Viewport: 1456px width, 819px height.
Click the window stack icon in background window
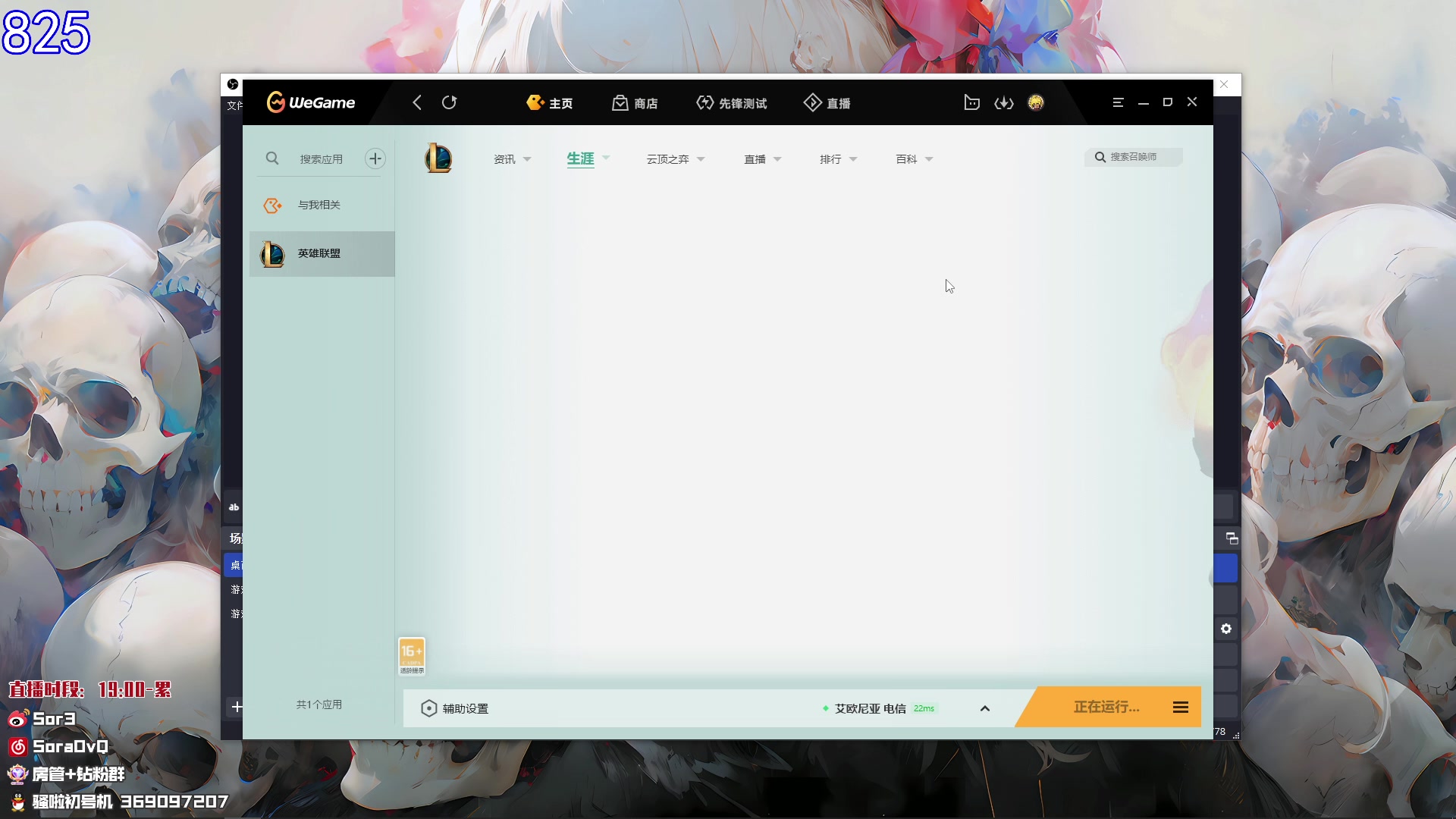[1232, 538]
